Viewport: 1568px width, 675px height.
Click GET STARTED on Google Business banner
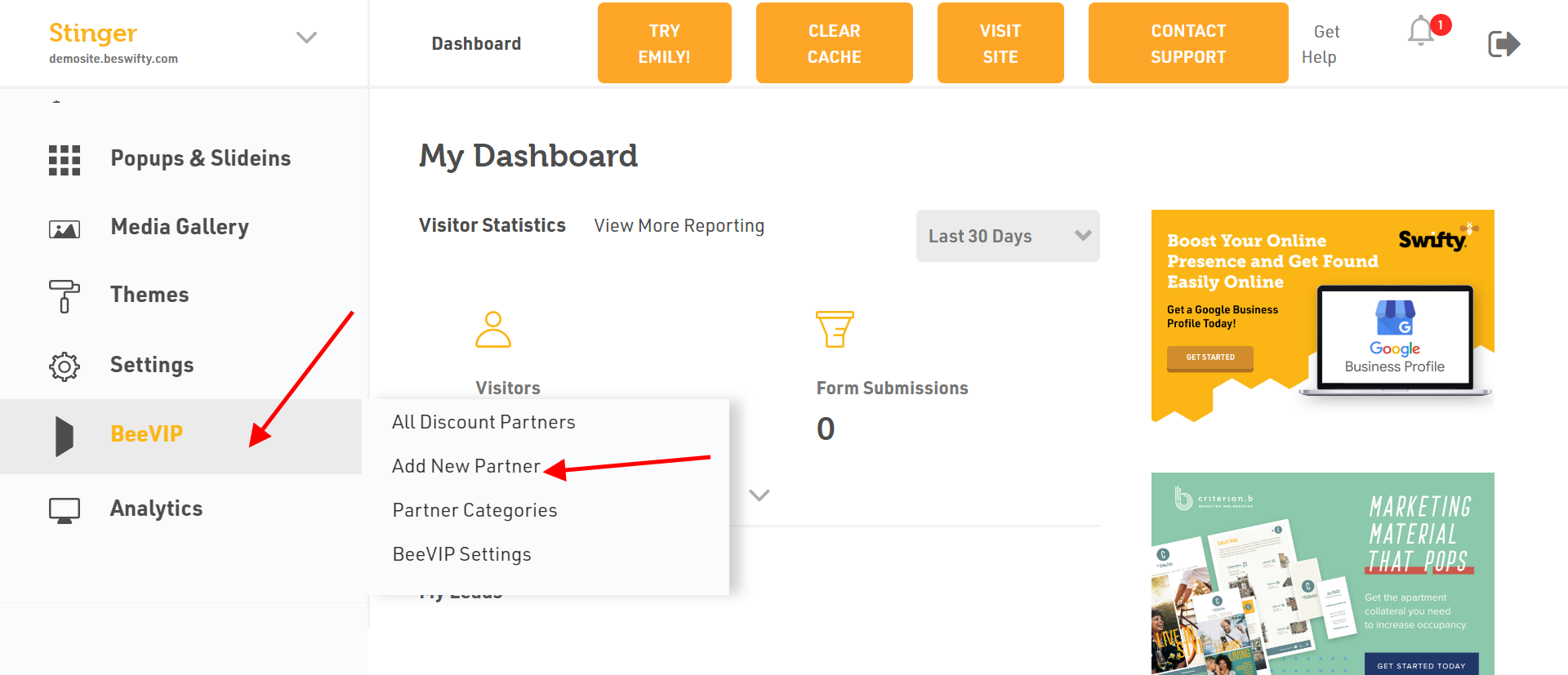coord(1210,357)
